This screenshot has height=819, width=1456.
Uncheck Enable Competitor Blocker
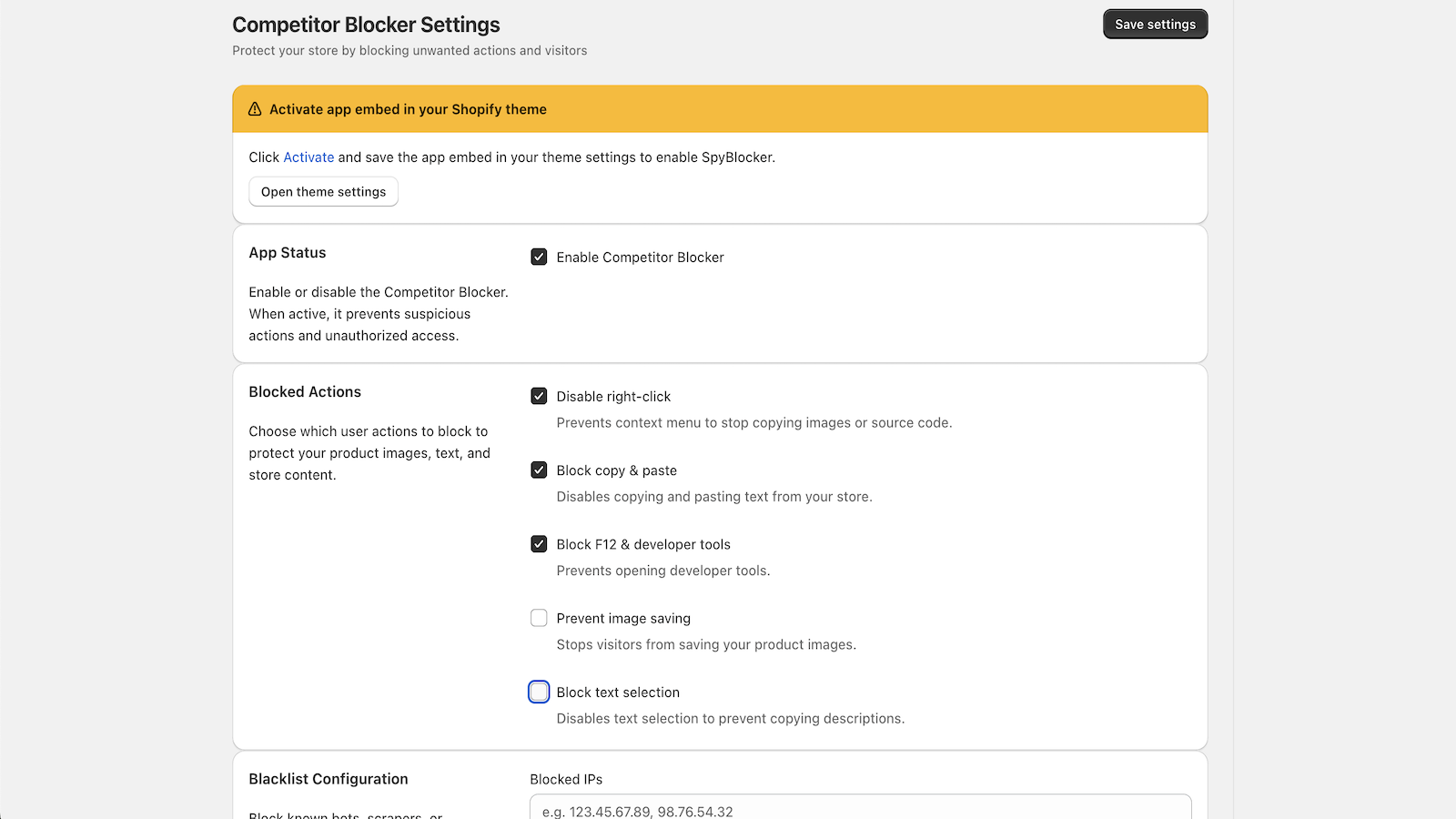539,258
